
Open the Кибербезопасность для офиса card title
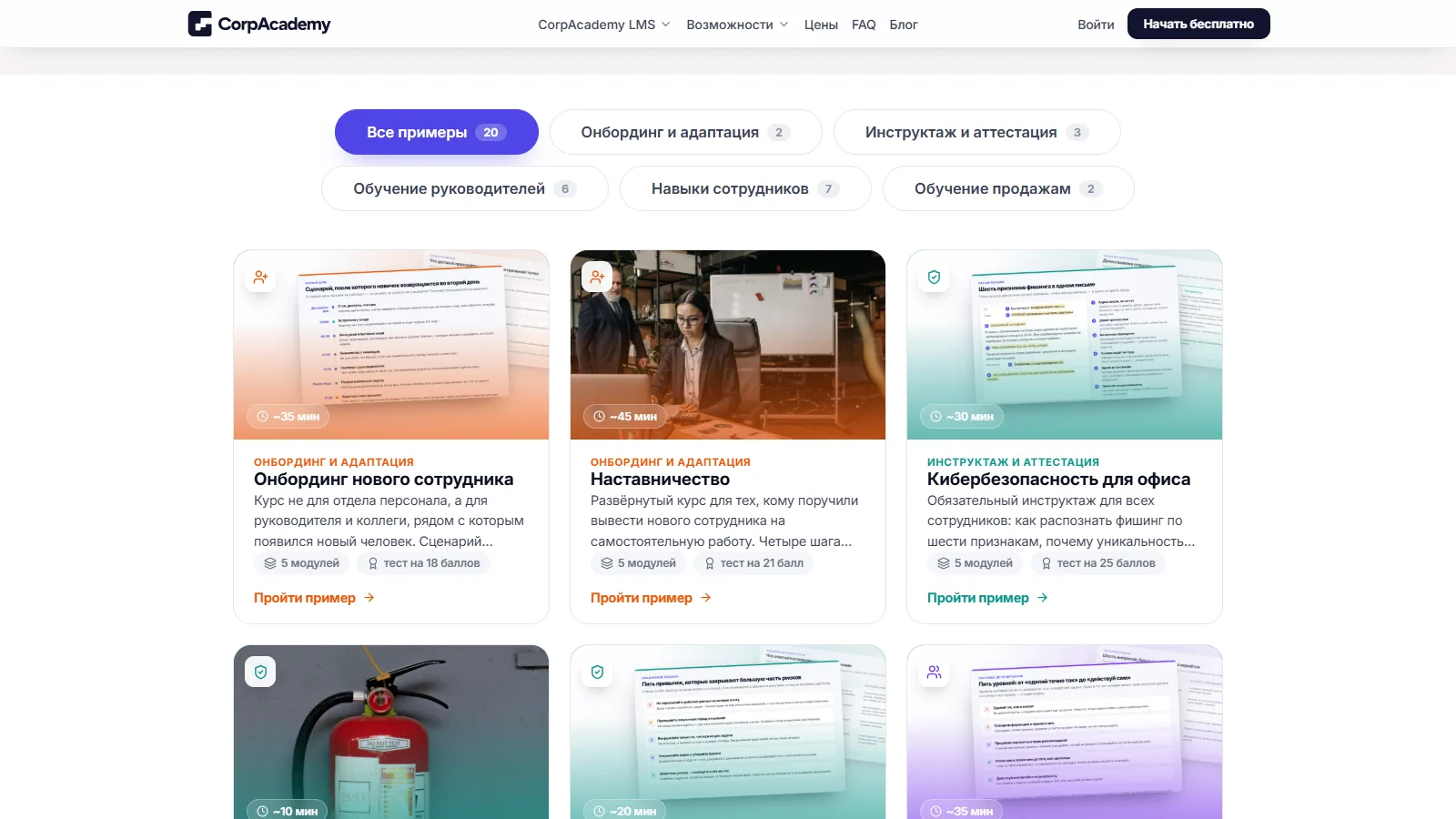coord(1058,480)
